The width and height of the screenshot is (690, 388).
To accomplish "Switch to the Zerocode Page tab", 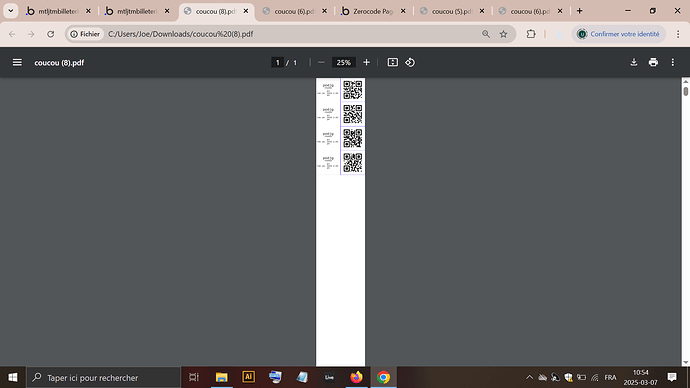I will 373,11.
